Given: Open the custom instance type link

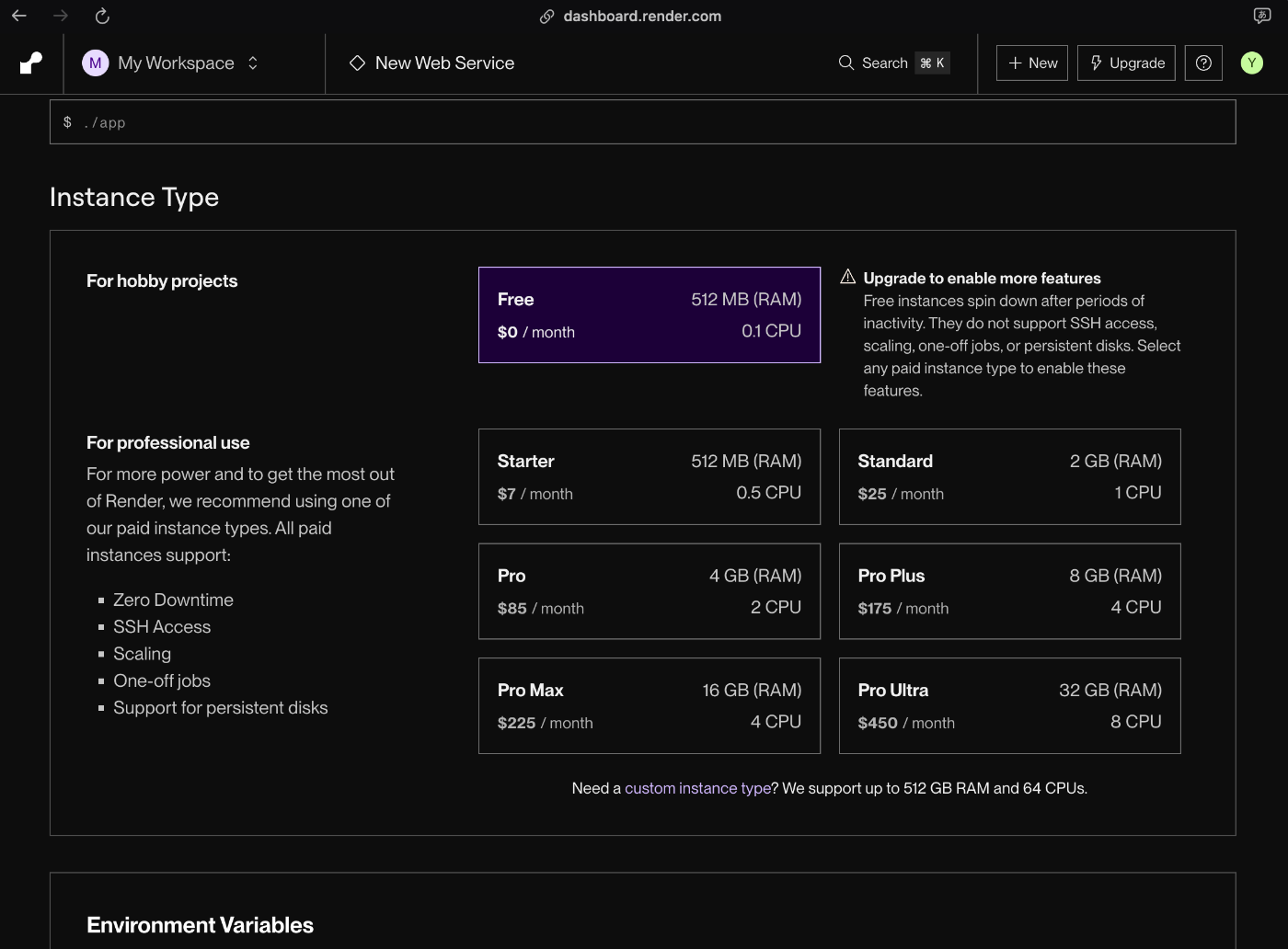Looking at the screenshot, I should (x=697, y=788).
